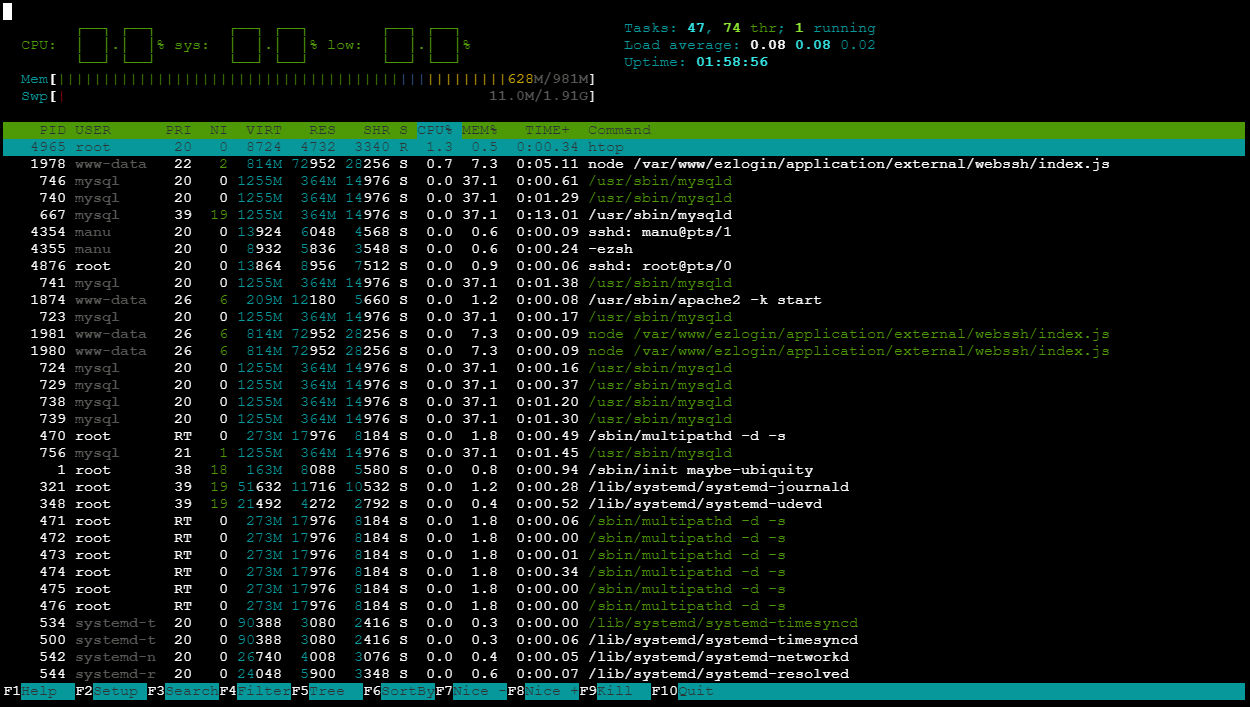Select the -ezsh process row
Viewport: 1250px width, 707px height.
[624, 249]
